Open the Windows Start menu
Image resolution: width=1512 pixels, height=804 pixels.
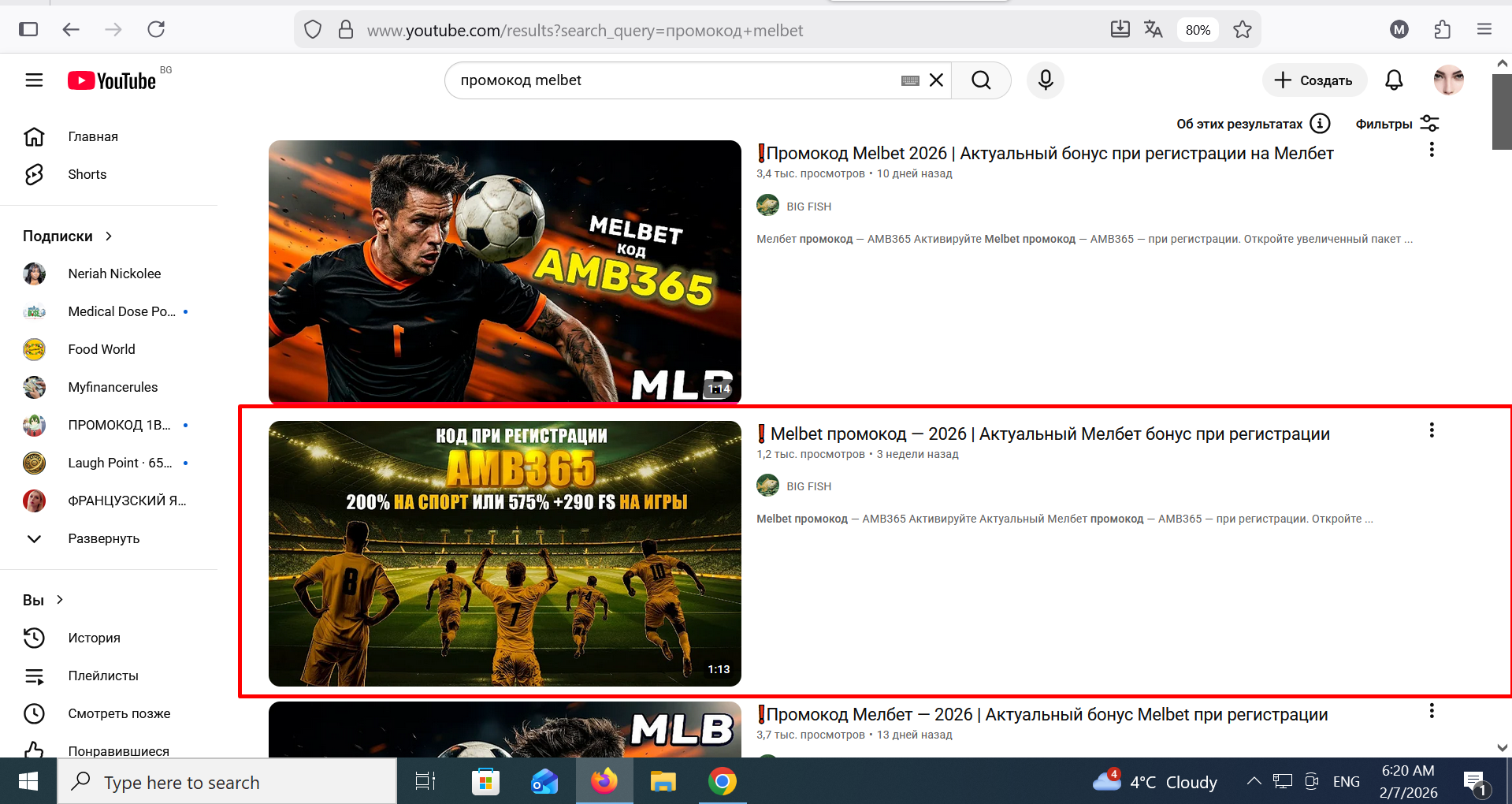[x=28, y=781]
